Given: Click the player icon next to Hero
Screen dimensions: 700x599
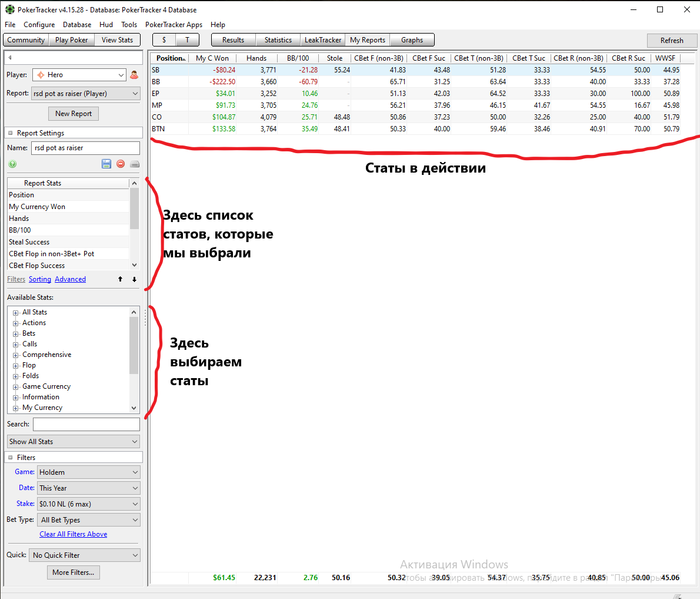Looking at the screenshot, I should point(134,75).
